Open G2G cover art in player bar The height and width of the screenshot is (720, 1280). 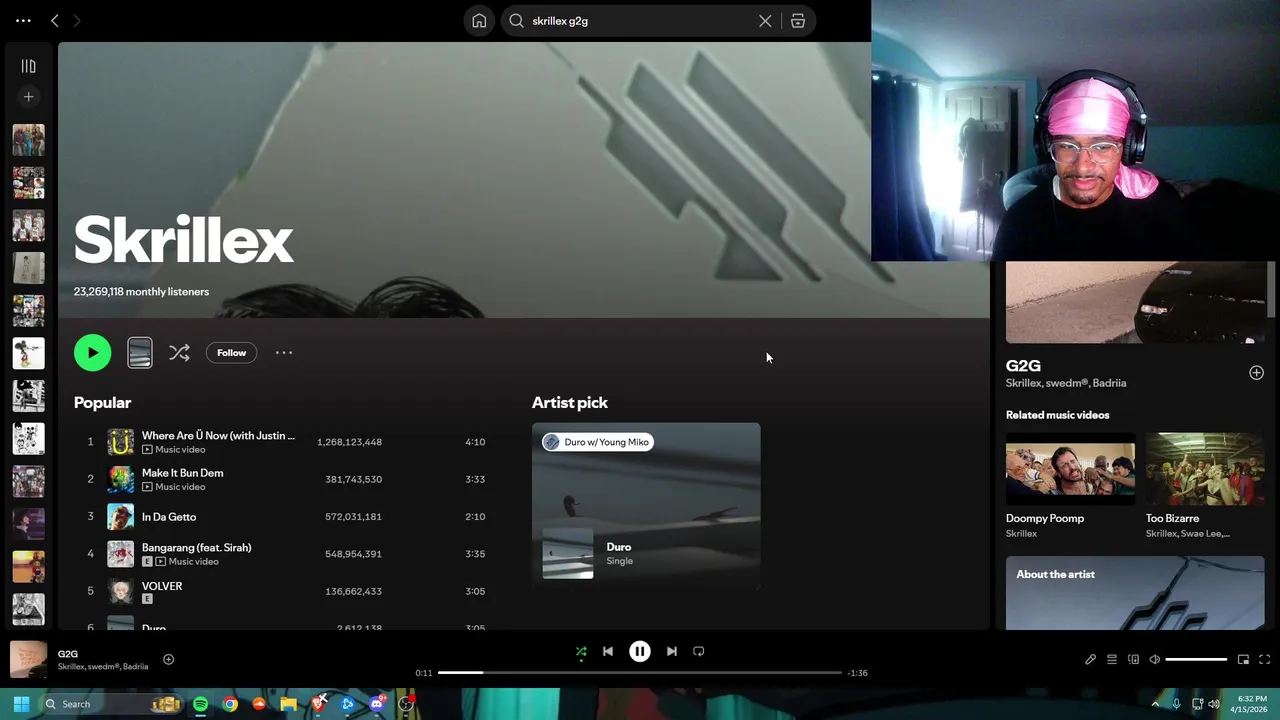pyautogui.click(x=28, y=659)
